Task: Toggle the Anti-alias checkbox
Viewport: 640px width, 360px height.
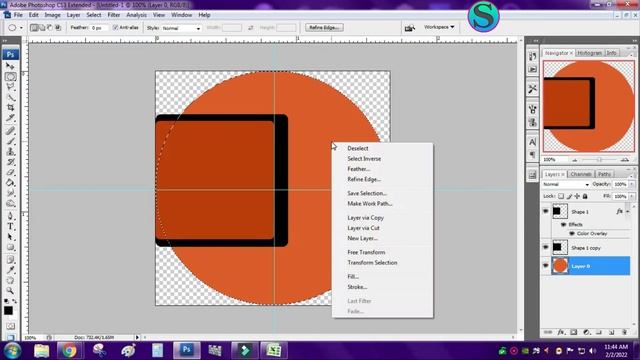Action: (116, 27)
